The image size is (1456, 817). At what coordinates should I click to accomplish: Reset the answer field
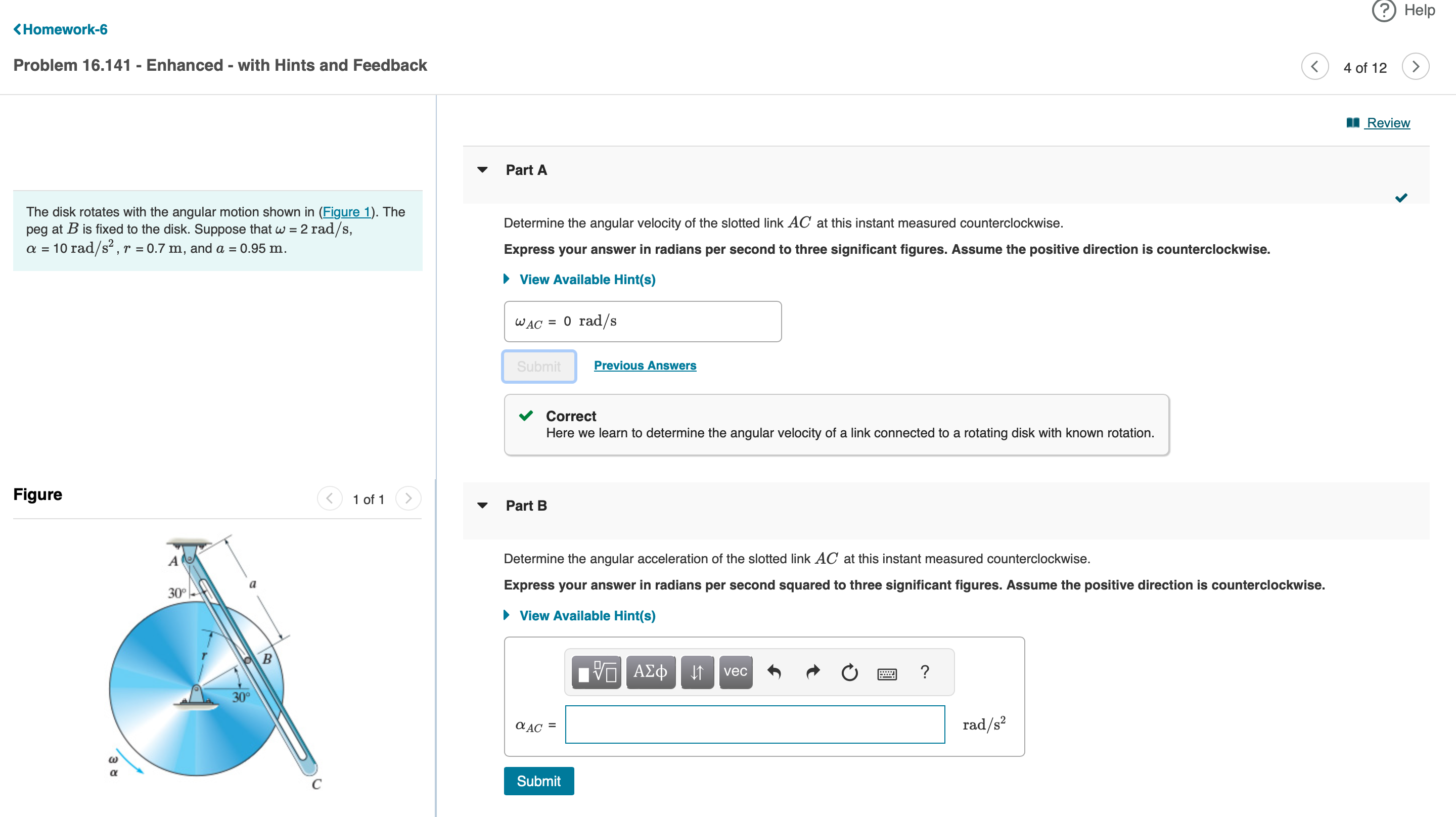[849, 672]
